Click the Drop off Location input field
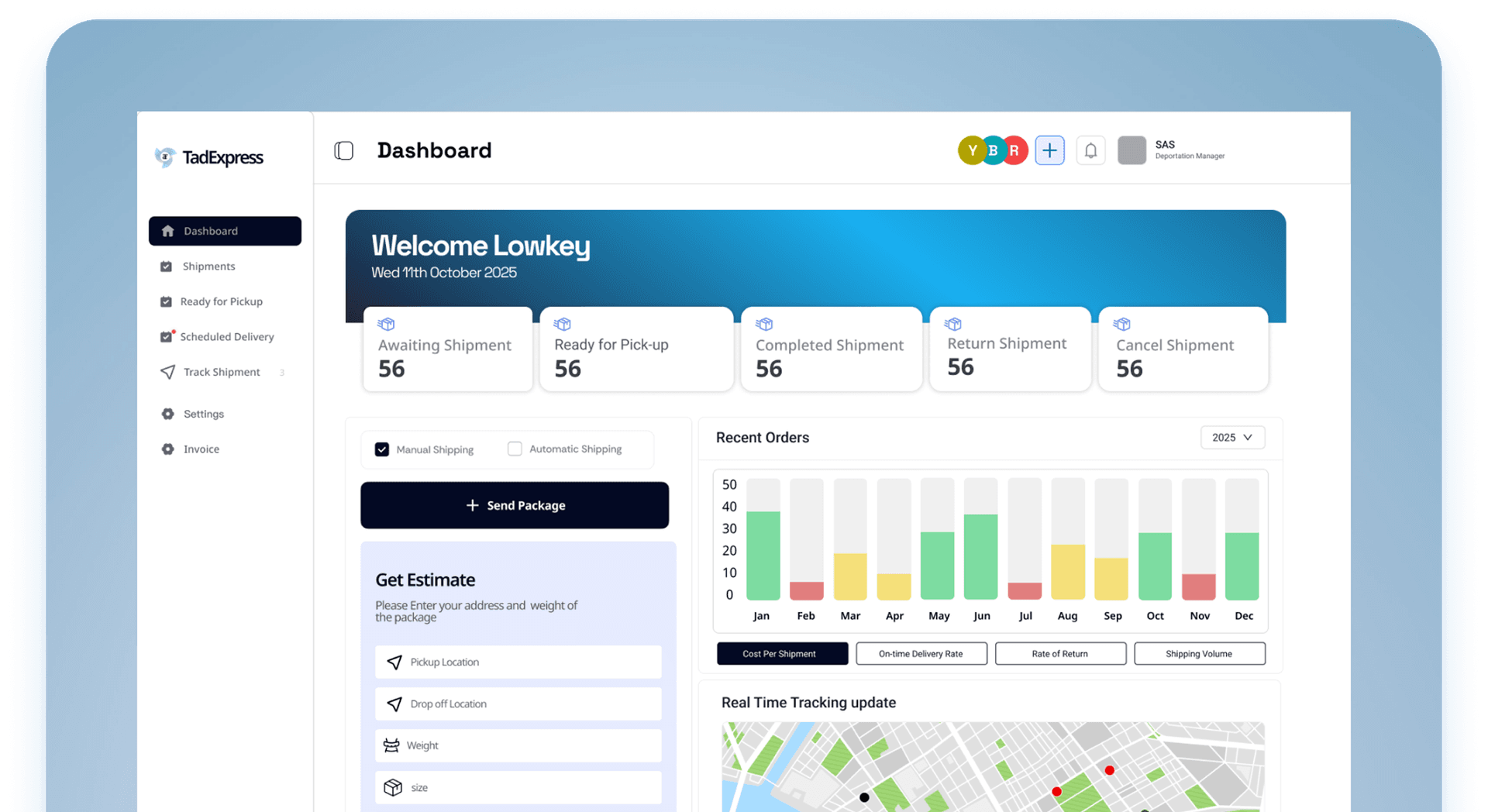The width and height of the screenshot is (1488, 812). [x=518, y=704]
